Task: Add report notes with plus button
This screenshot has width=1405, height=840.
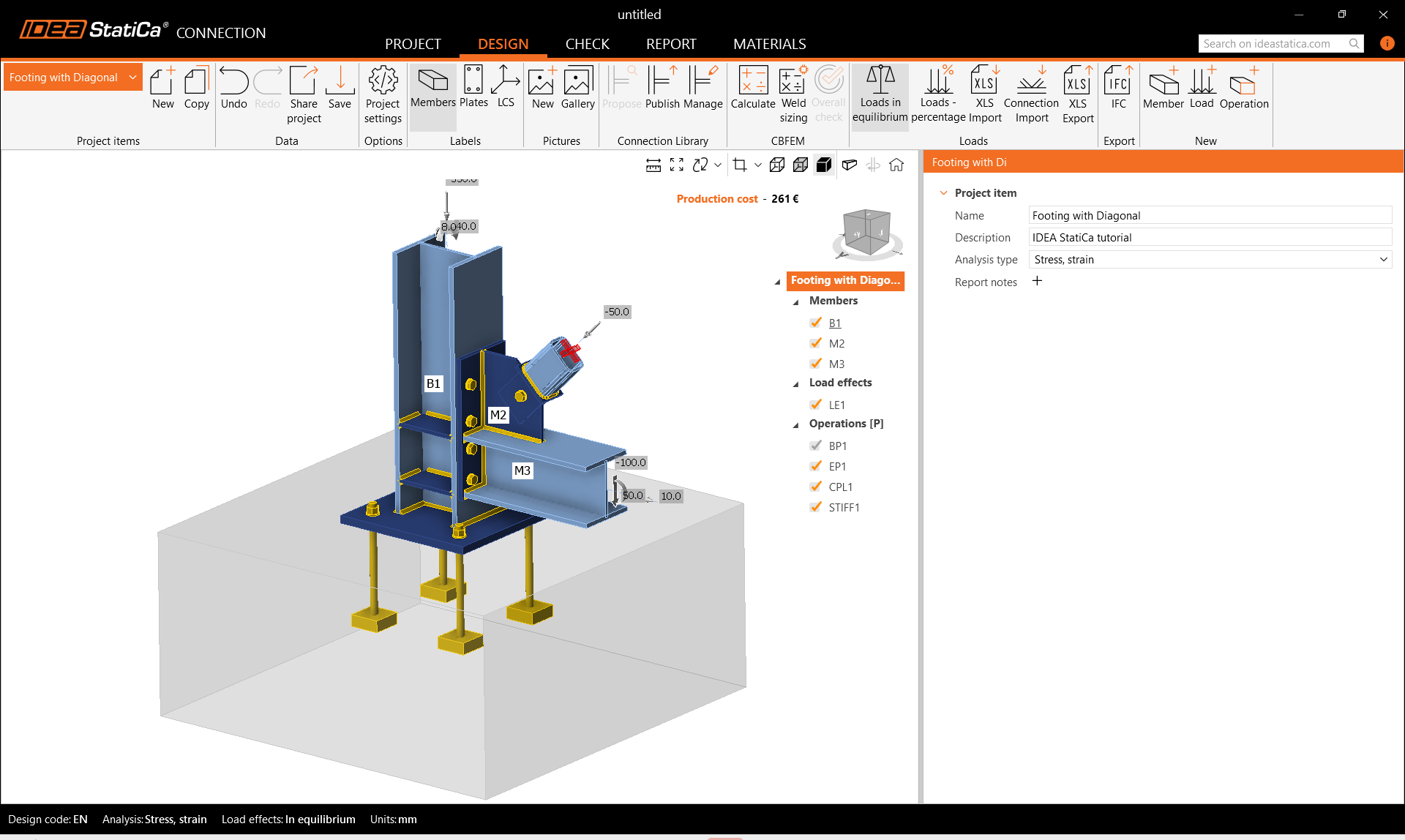Action: [x=1037, y=281]
